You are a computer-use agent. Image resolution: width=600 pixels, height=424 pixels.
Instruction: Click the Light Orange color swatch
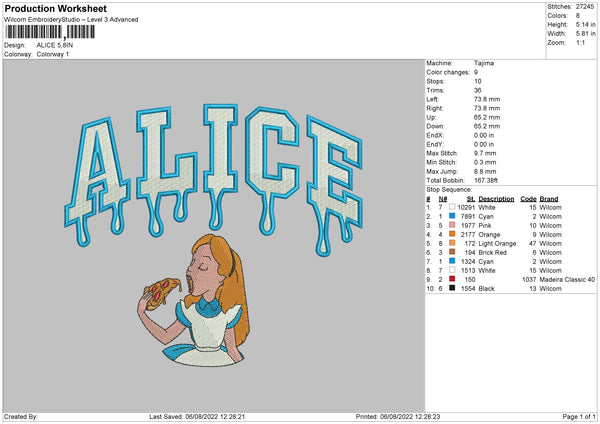[452, 243]
